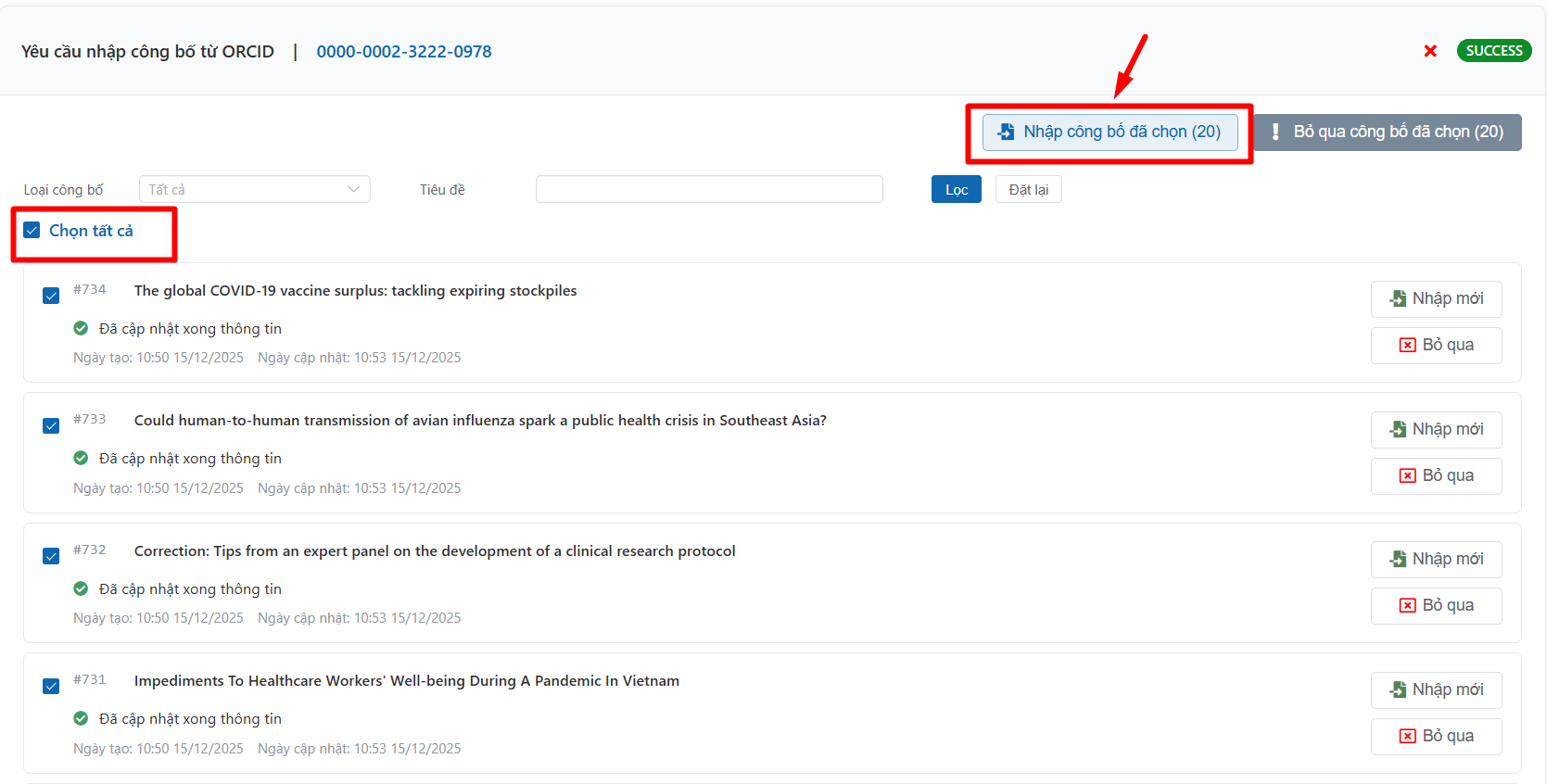The width and height of the screenshot is (1547, 784).
Task: Click 'Bỏ qua' skip icon for publication #732
Action: pyautogui.click(x=1407, y=605)
